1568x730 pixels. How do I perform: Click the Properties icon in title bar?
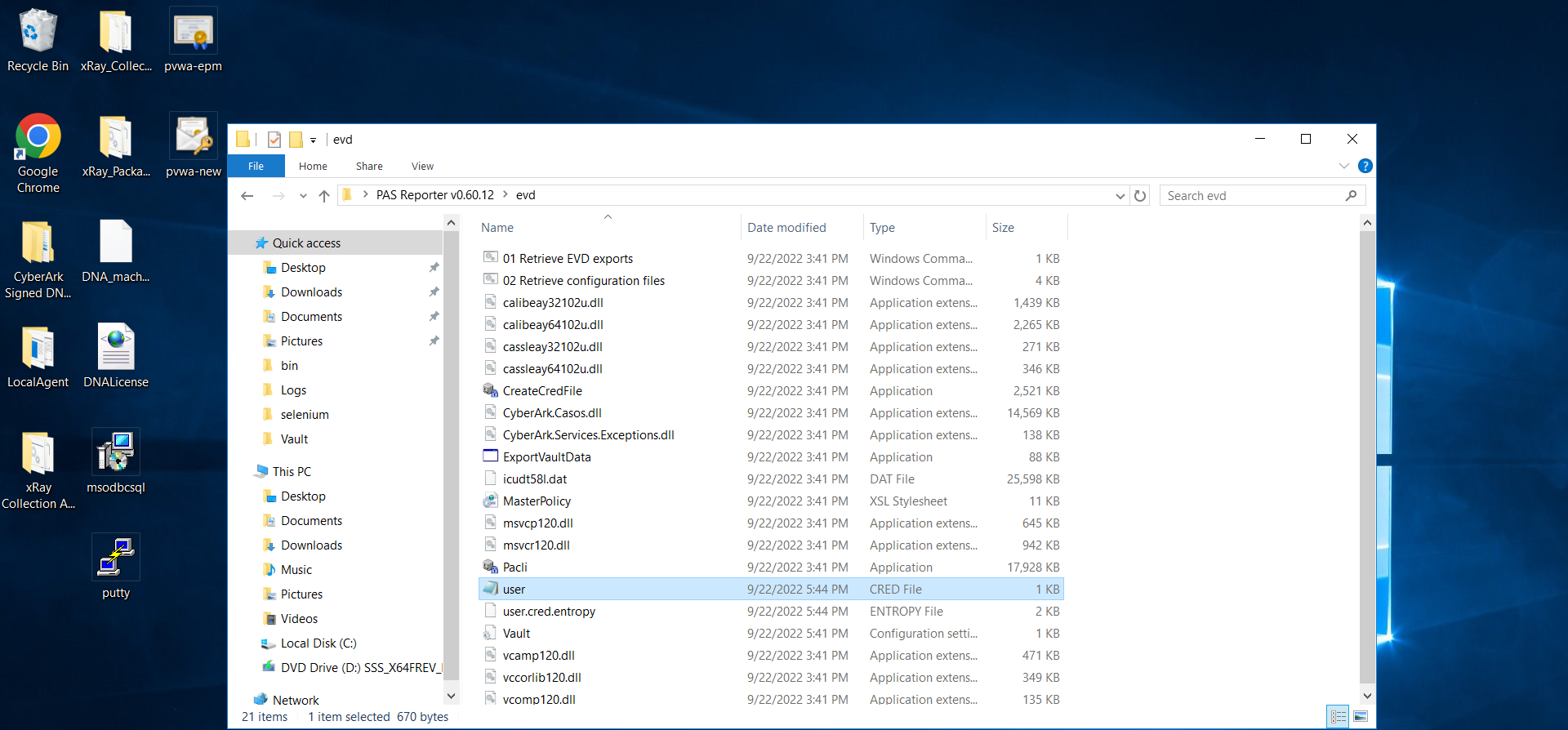[274, 140]
